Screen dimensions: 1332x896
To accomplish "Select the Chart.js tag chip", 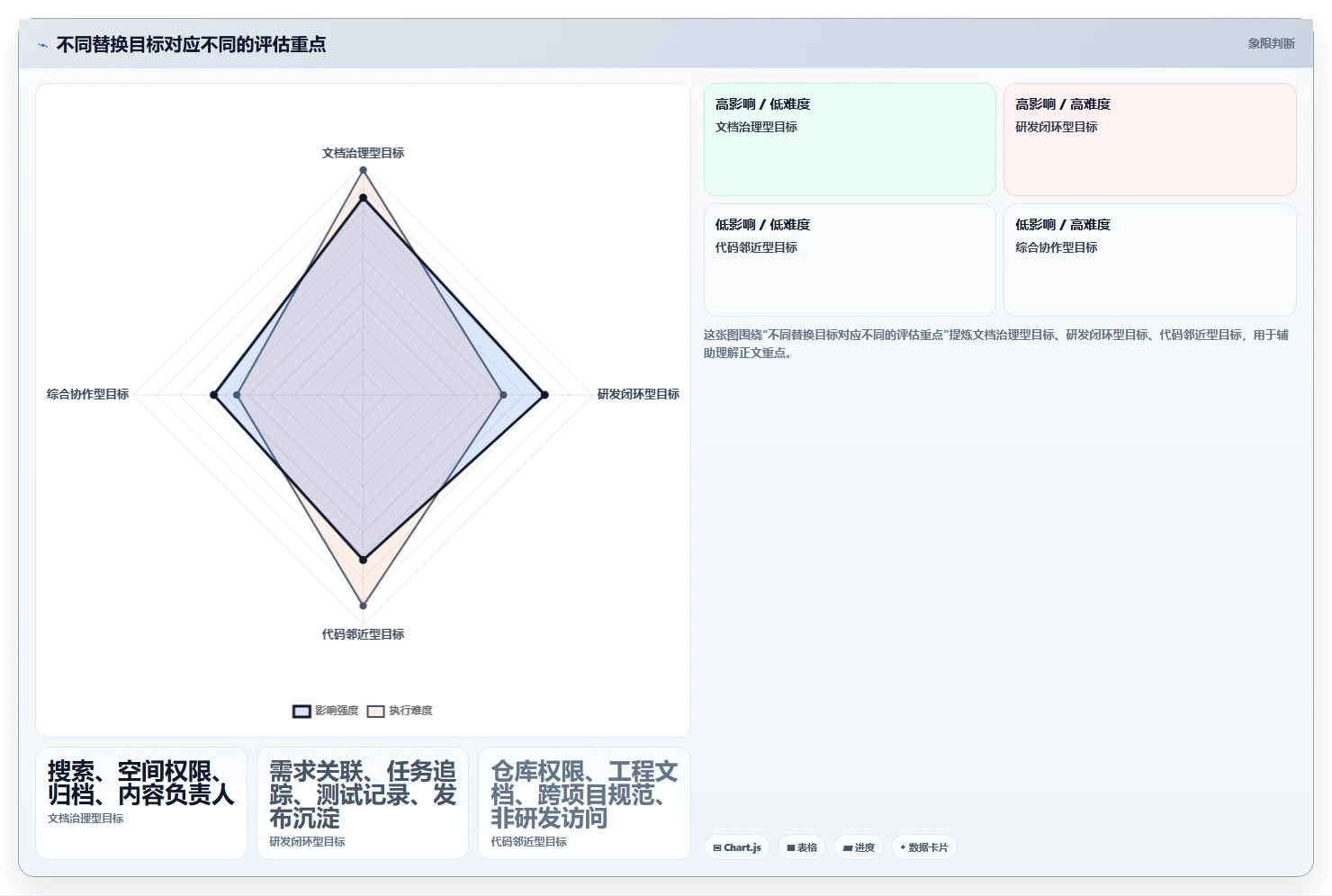I will tap(737, 847).
